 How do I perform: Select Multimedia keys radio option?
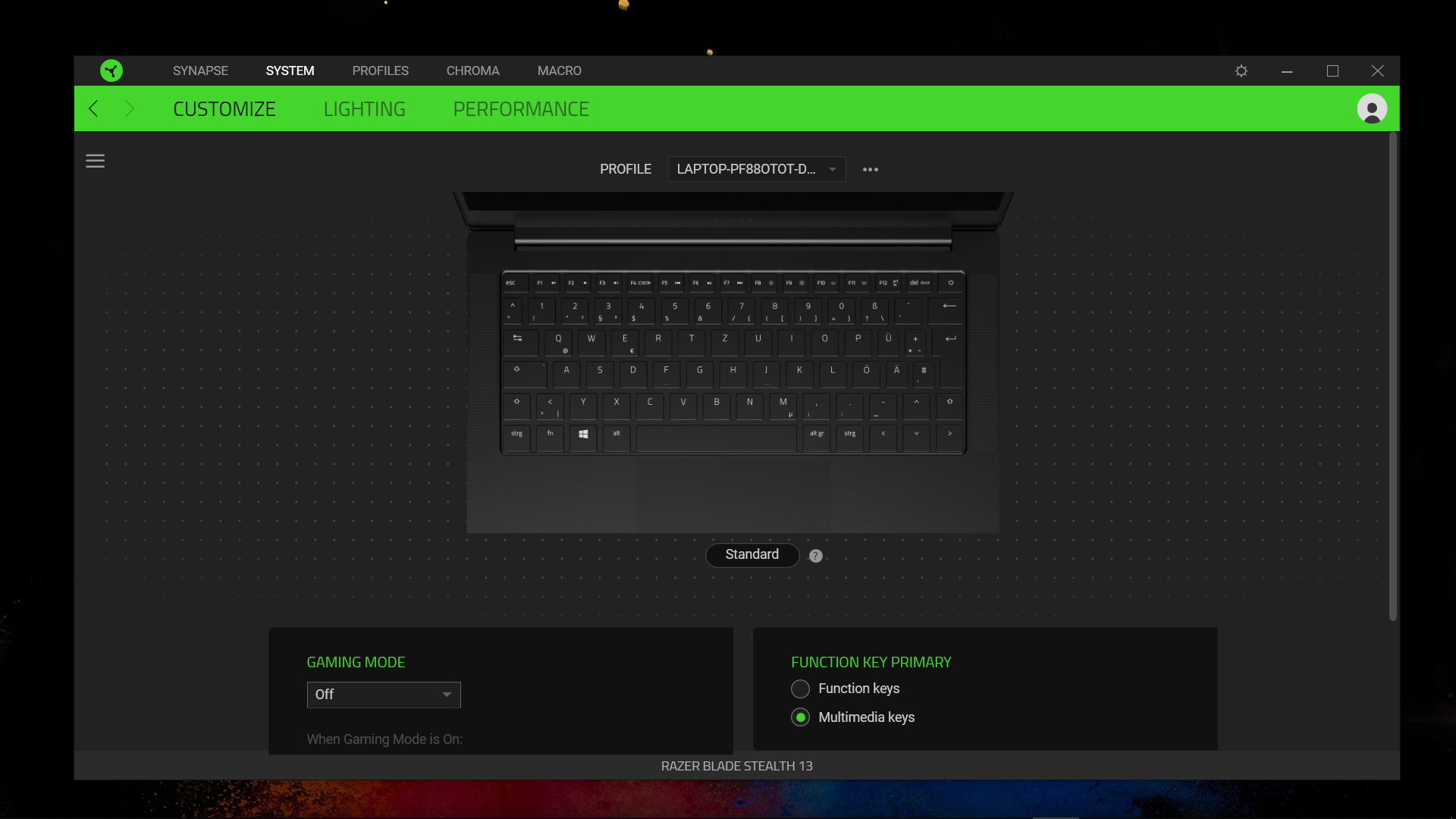[801, 717]
